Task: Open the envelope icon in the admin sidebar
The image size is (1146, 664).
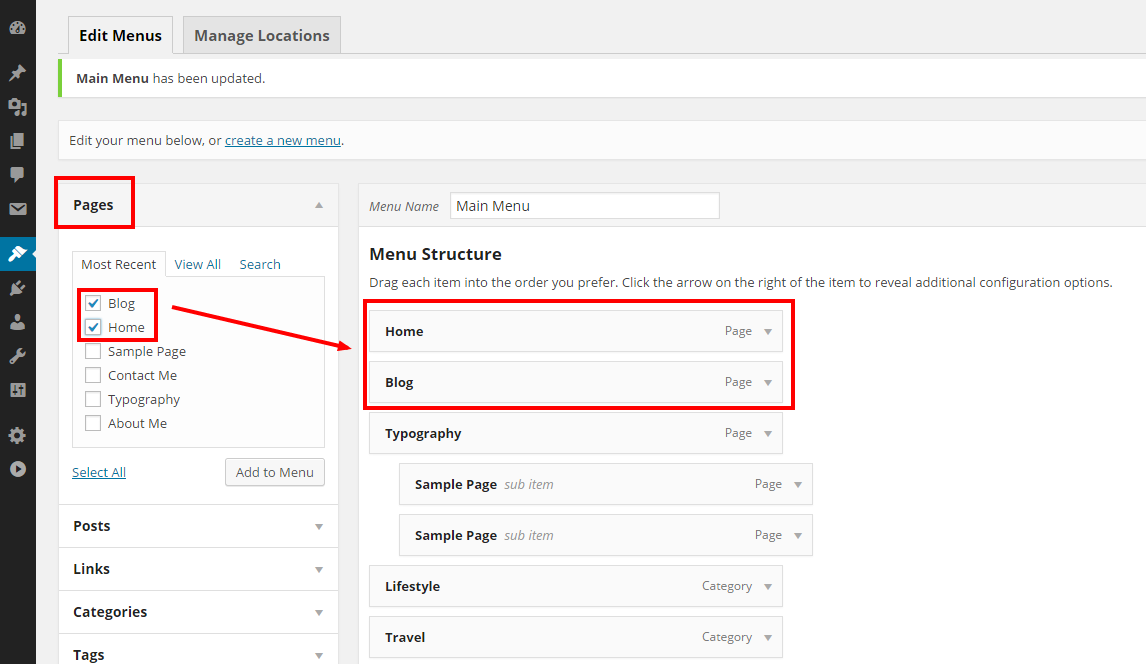Action: 17,208
